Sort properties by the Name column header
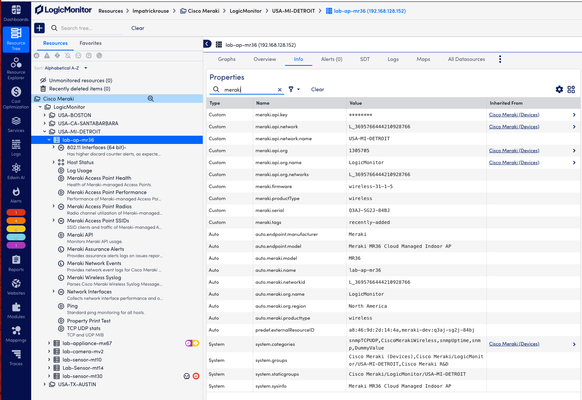The image size is (582, 400). [262, 103]
